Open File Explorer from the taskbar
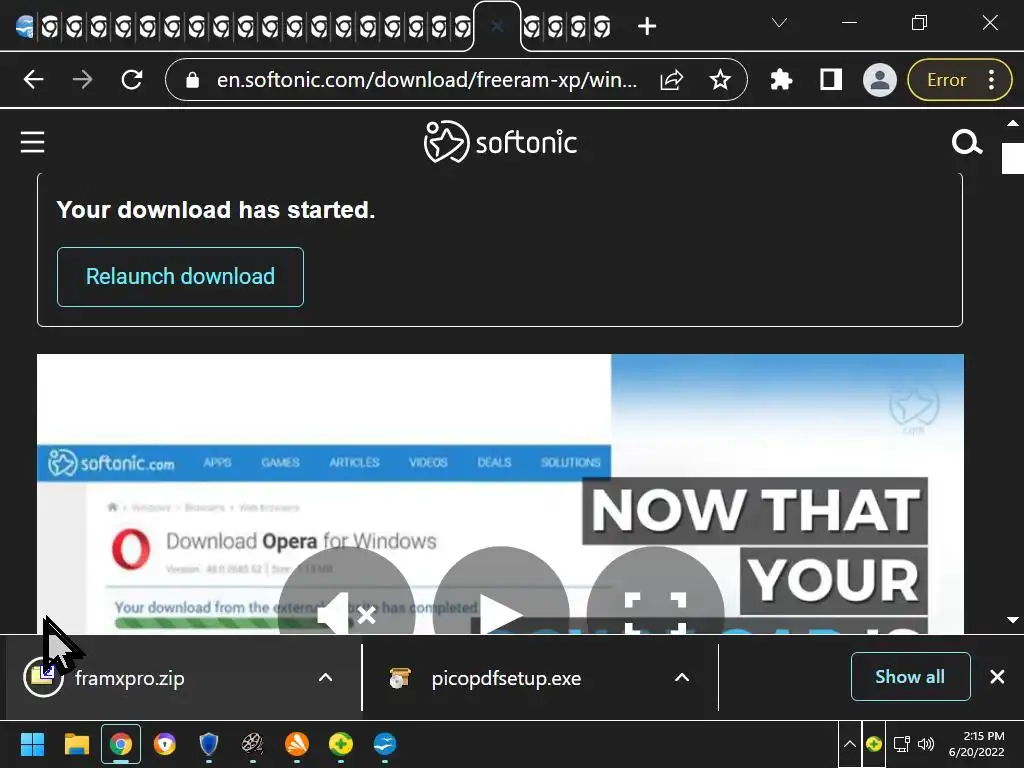Viewport: 1024px width, 768px height. 76,744
